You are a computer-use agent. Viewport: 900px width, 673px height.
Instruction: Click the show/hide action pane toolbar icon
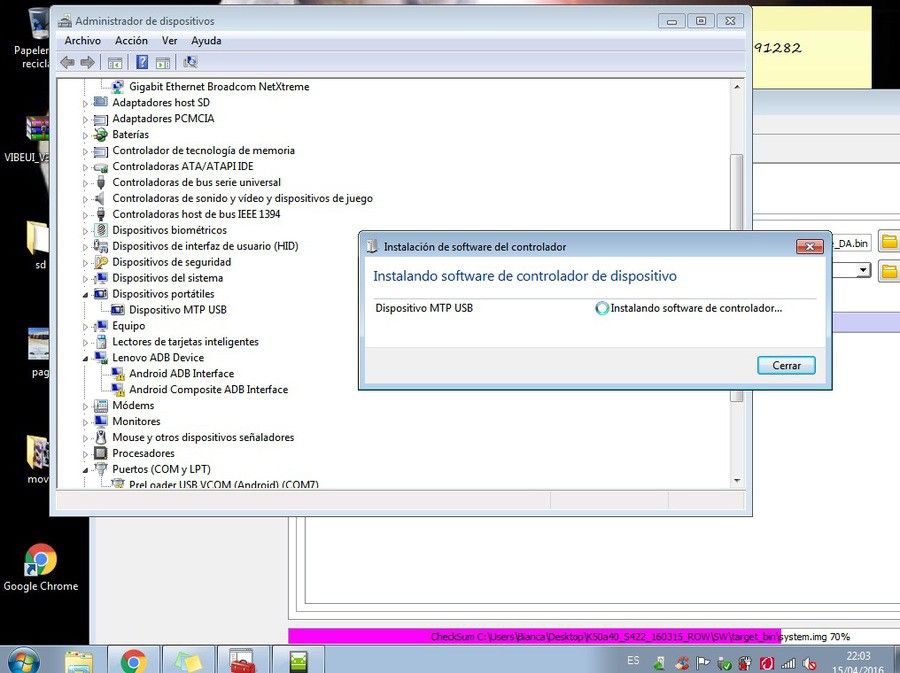pos(163,63)
